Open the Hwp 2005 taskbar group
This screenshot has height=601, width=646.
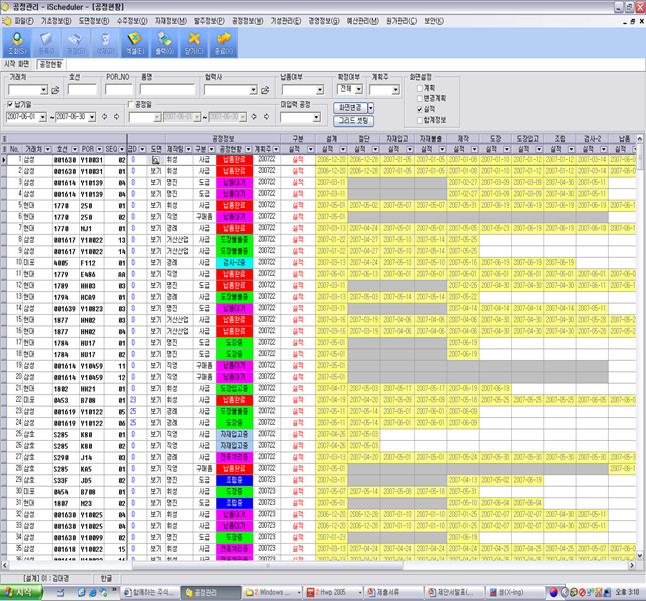coord(334,592)
